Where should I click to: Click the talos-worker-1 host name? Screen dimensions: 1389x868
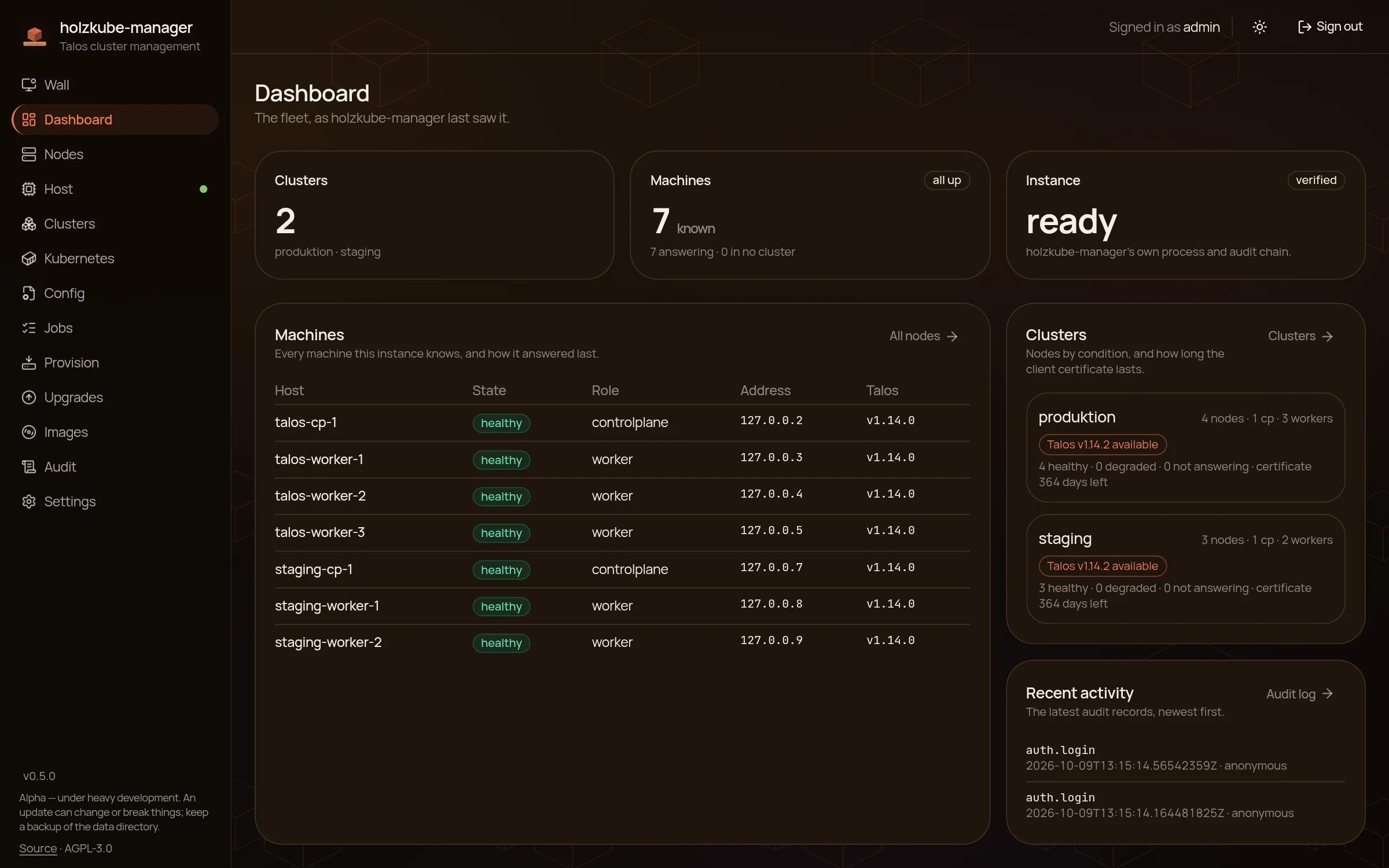click(x=319, y=459)
